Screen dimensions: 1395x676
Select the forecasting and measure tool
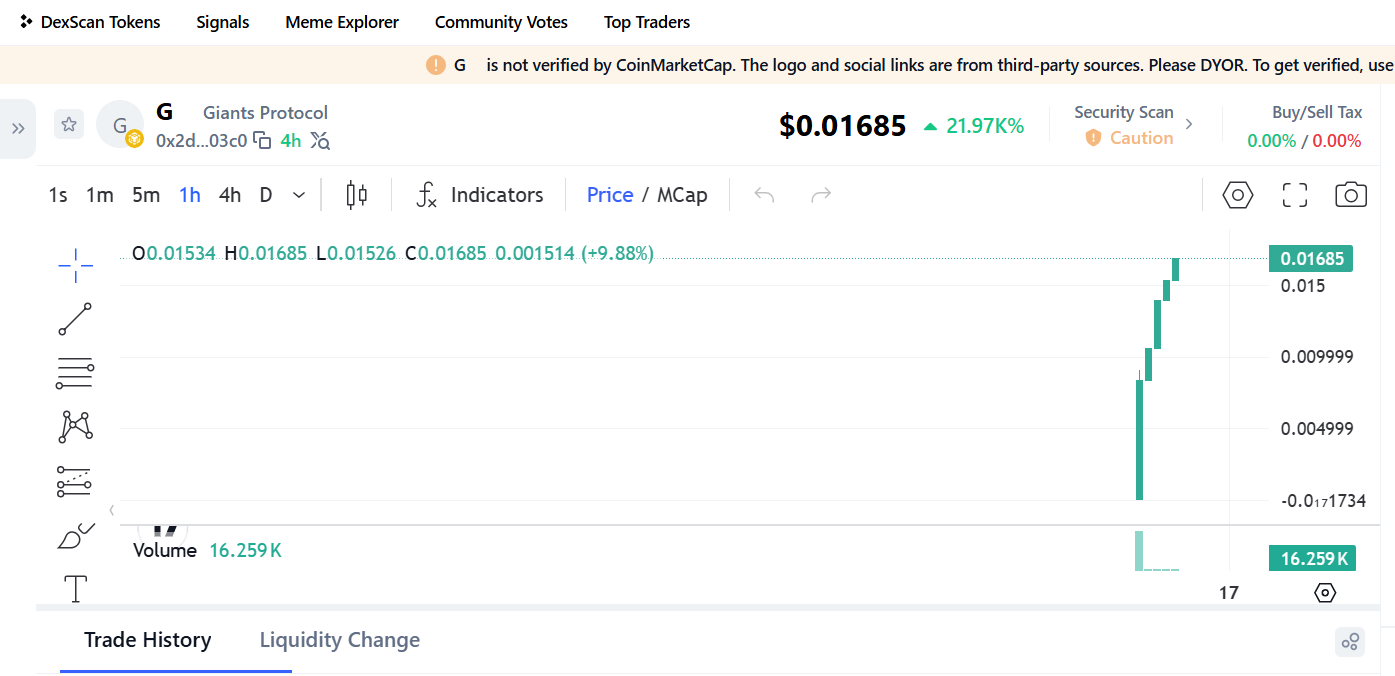click(76, 482)
